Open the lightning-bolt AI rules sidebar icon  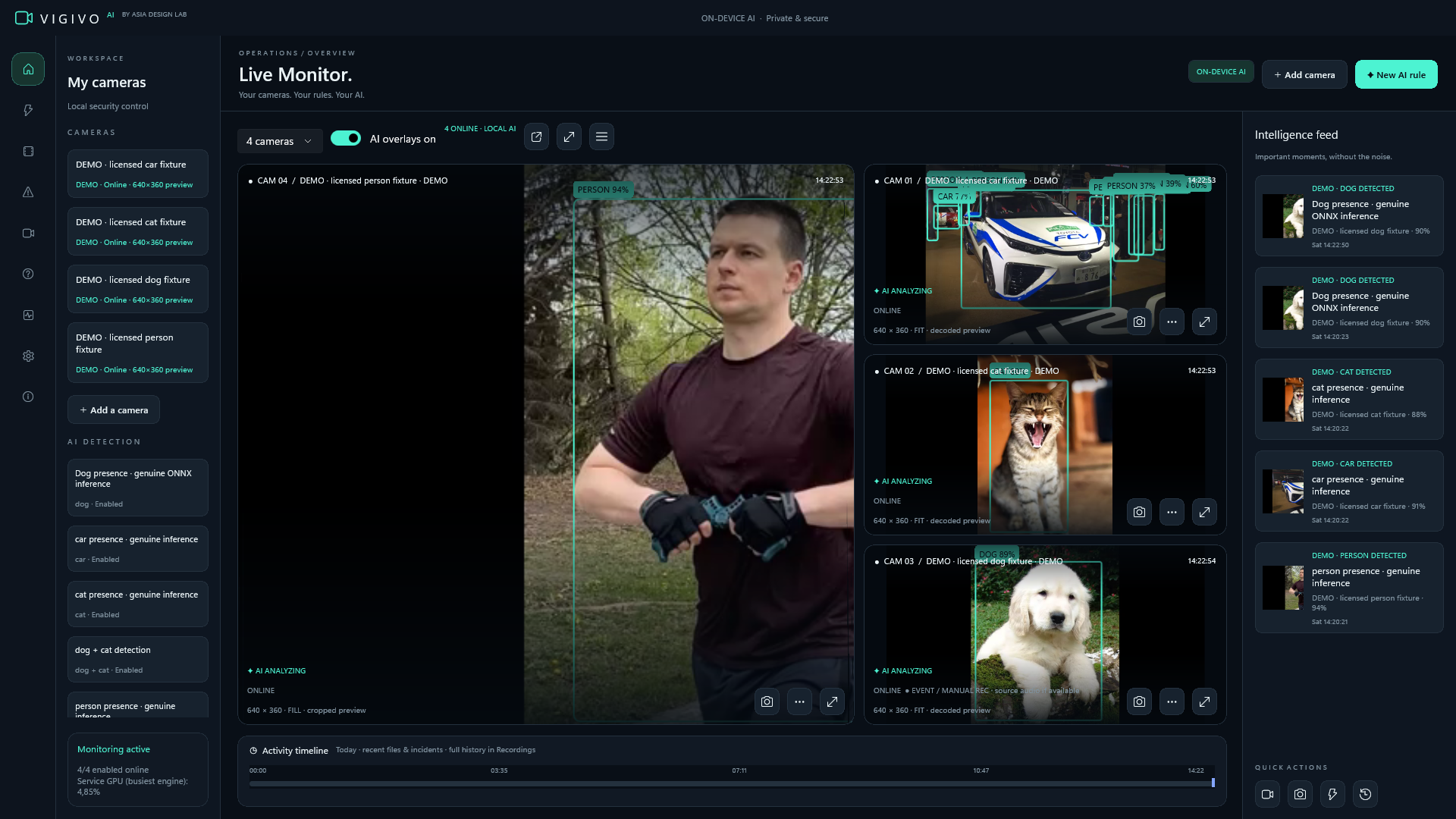click(x=28, y=111)
